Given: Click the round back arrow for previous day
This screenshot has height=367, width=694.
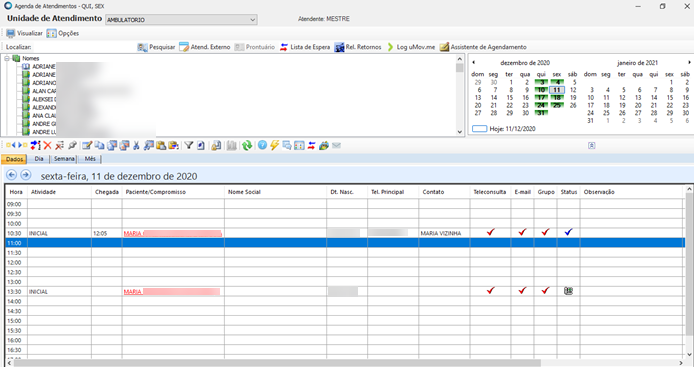Looking at the screenshot, I should [12, 175].
